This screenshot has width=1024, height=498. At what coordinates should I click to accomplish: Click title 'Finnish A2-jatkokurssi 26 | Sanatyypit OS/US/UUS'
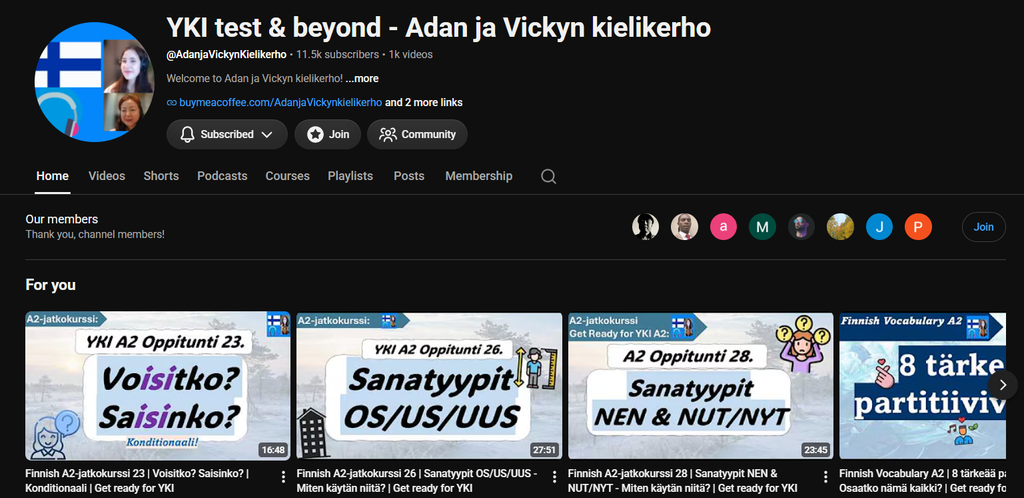point(417,480)
